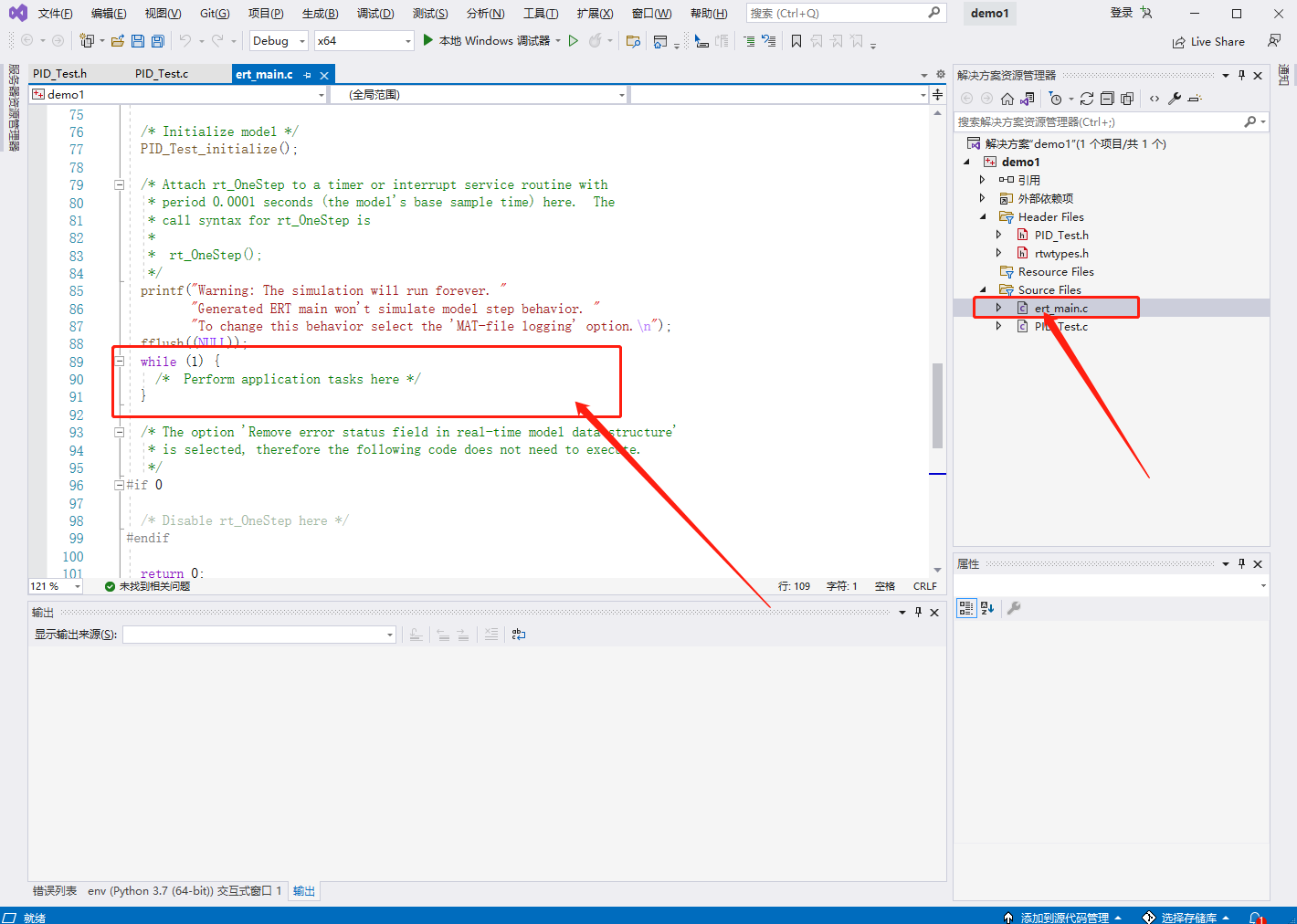Viewport: 1297px width, 924px height.
Task: Click the 未找到相关问题 status indicator
Action: 147,586
